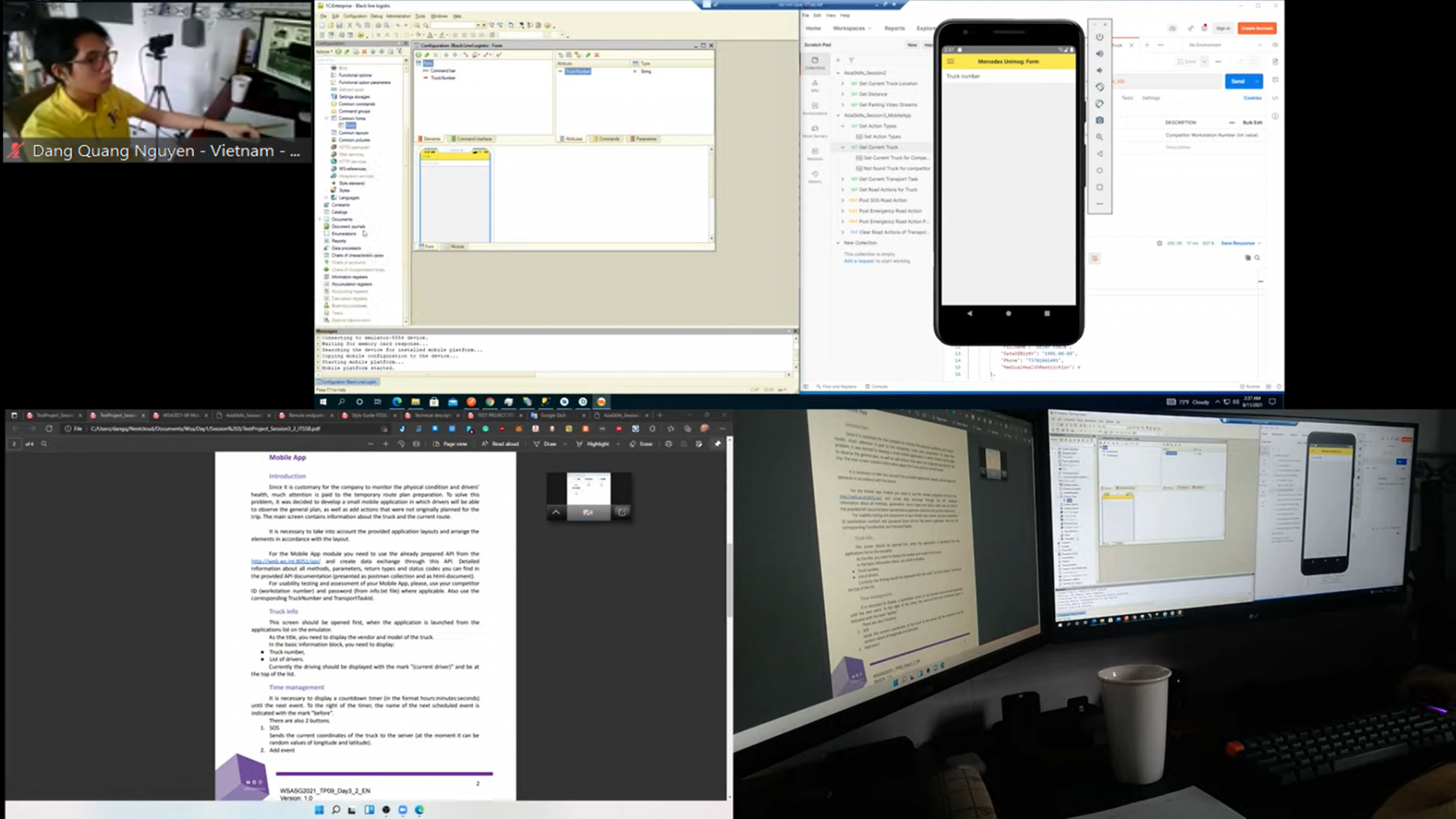The width and height of the screenshot is (1456, 819).
Task: Open the Send button dropdown arrow
Action: [1256, 81]
